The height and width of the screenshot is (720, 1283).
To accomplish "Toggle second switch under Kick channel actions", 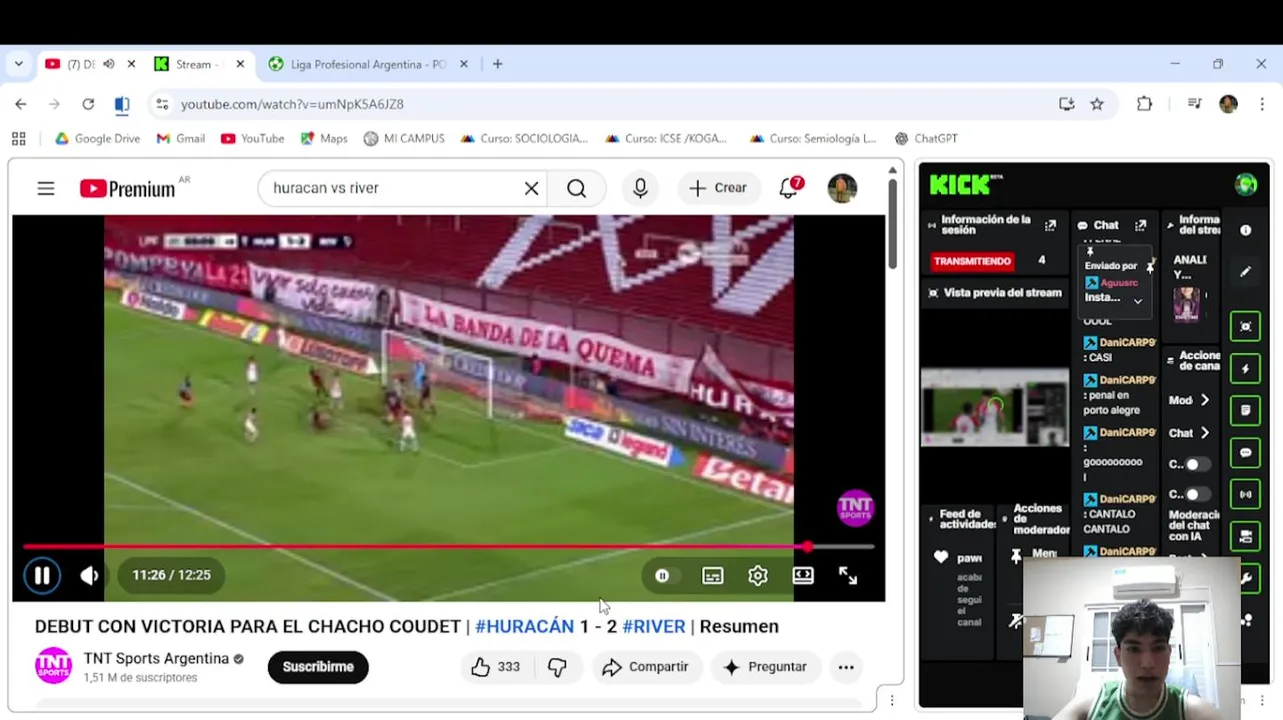I will coord(1198,494).
